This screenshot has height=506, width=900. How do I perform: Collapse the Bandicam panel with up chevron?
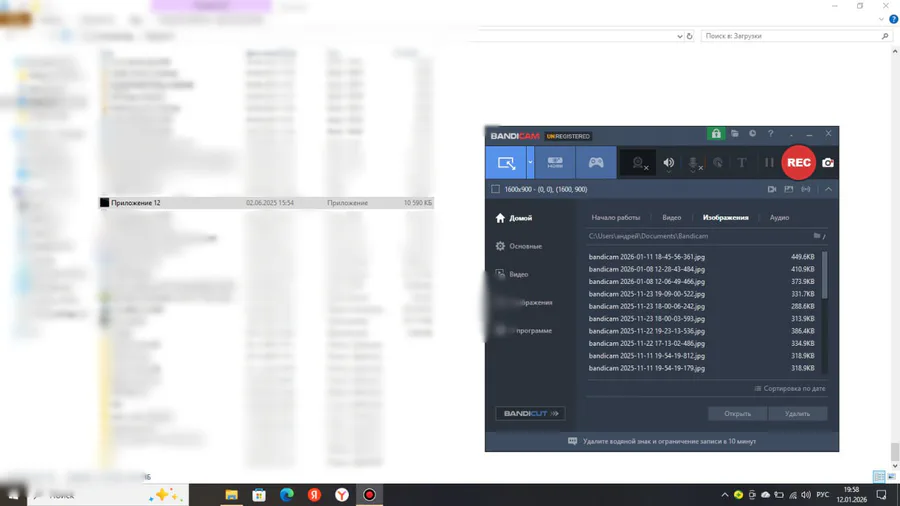coord(828,189)
